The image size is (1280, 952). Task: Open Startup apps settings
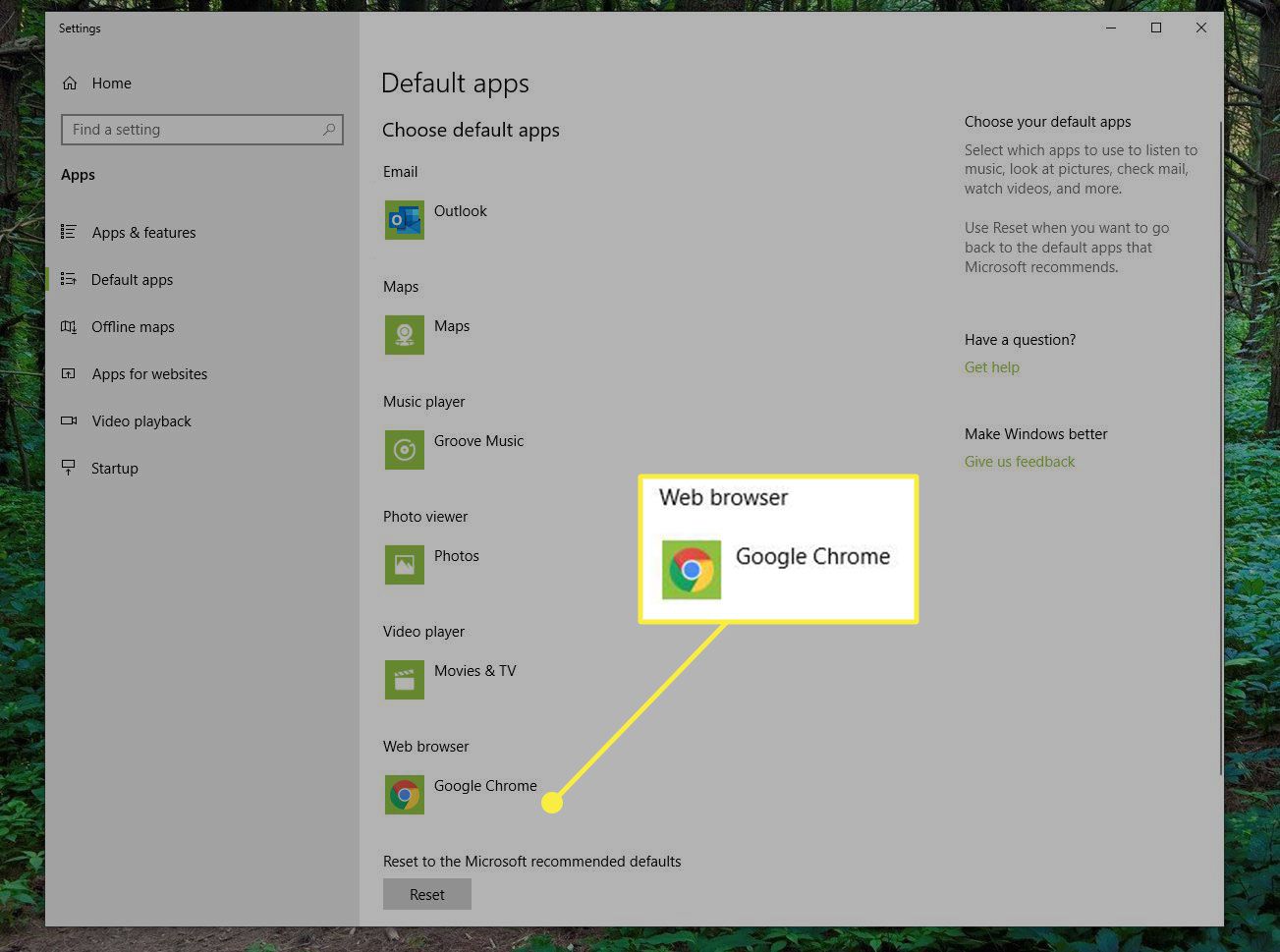pos(115,469)
